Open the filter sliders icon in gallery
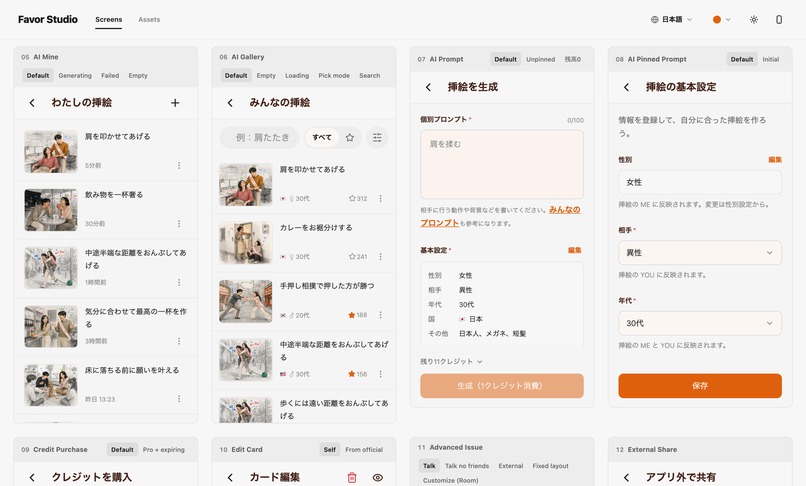The image size is (806, 486). point(377,137)
